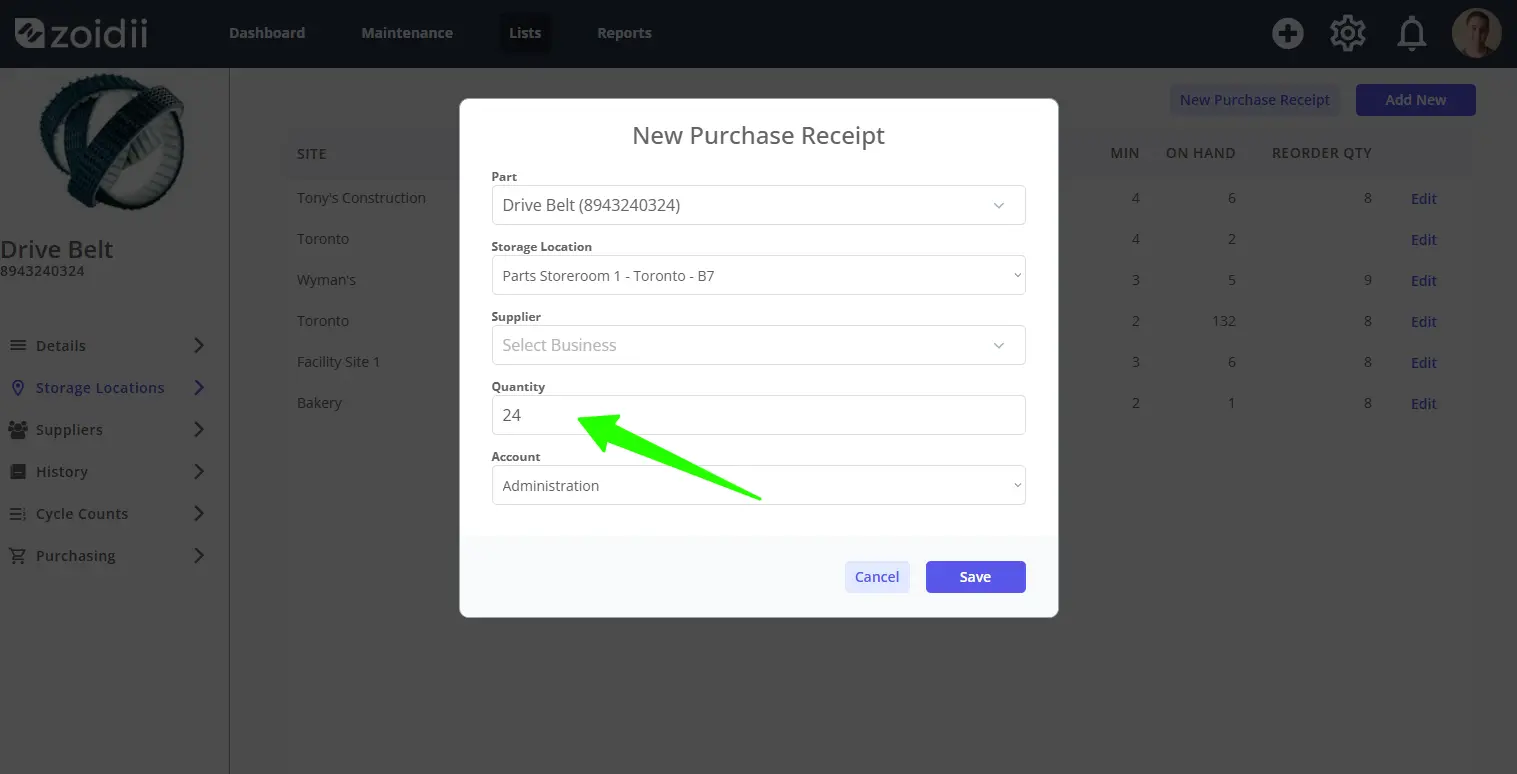This screenshot has width=1517, height=774.
Task: Save the new purchase receipt
Action: [x=975, y=577]
